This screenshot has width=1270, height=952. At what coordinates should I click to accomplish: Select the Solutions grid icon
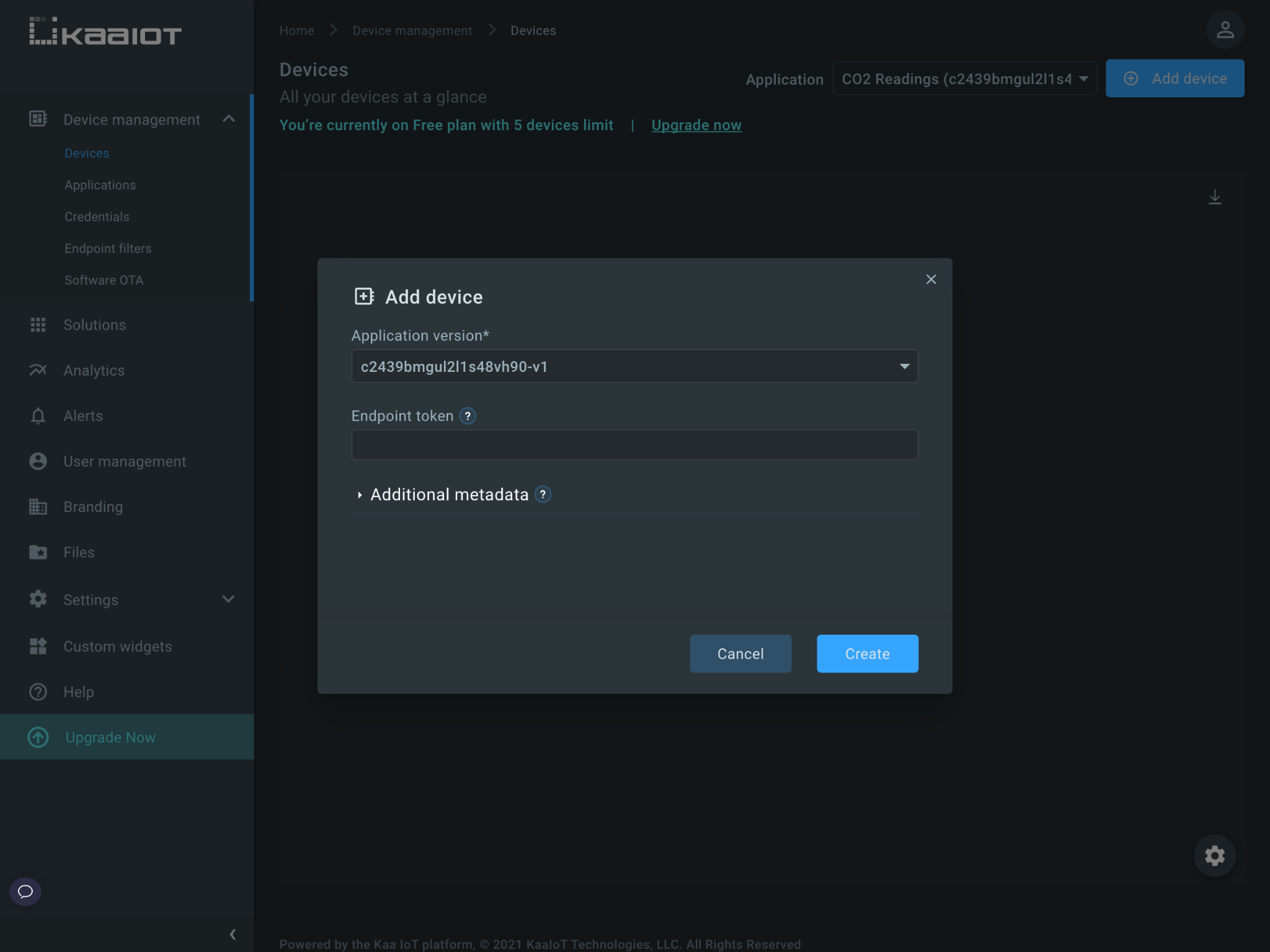(38, 325)
